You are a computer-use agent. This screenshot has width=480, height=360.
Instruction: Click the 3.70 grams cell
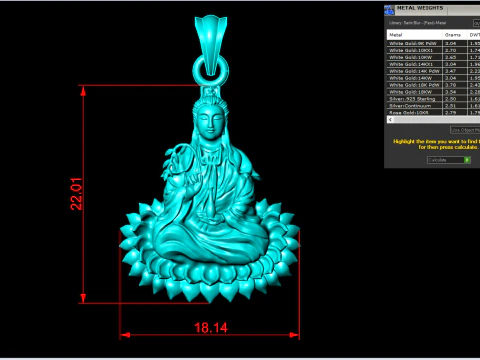coord(455,85)
